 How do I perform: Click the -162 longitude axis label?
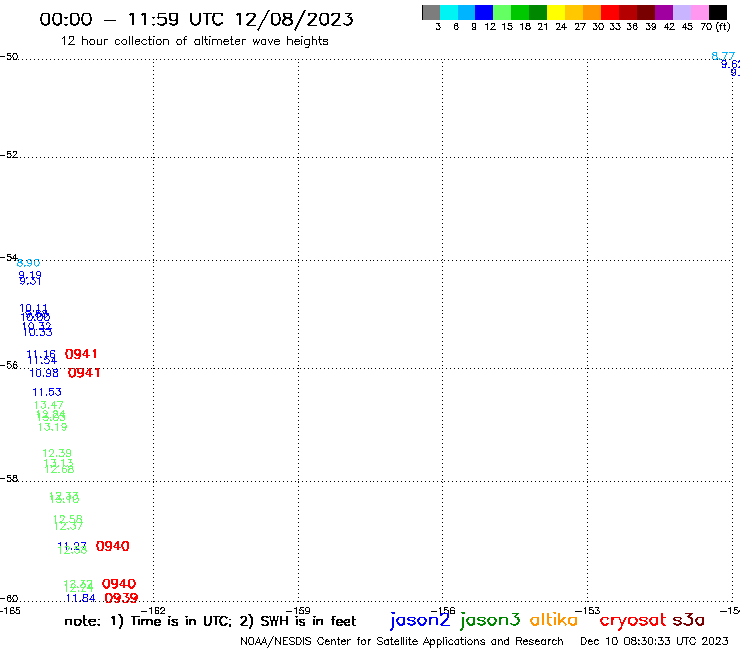click(153, 610)
